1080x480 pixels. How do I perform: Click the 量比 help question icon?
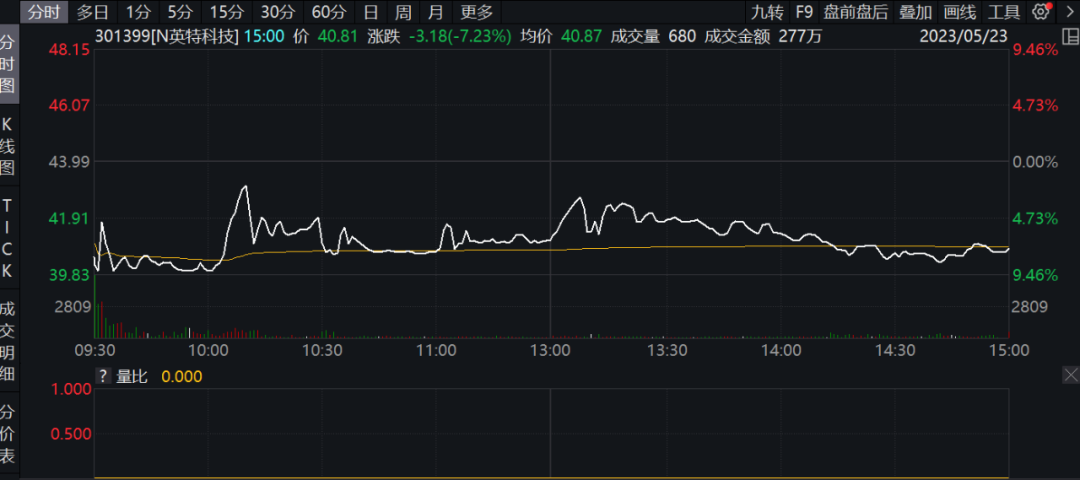point(103,376)
